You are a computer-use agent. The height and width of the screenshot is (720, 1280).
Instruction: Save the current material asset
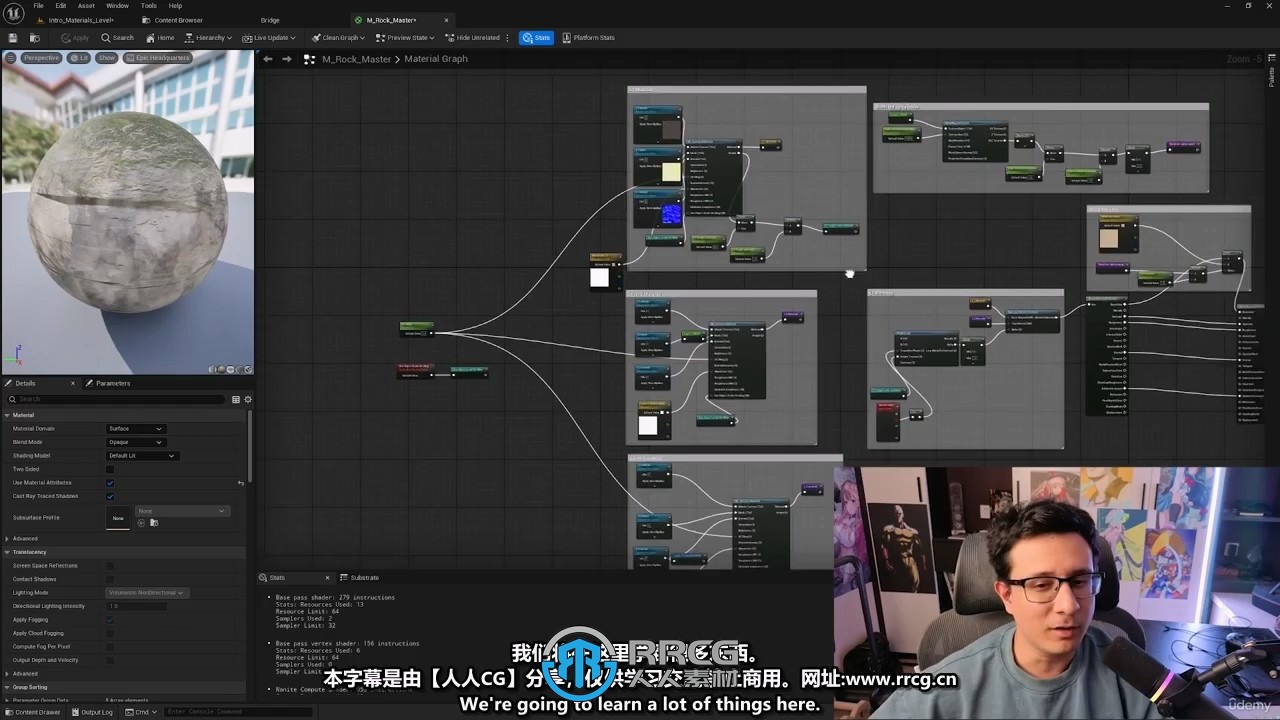click(14, 38)
